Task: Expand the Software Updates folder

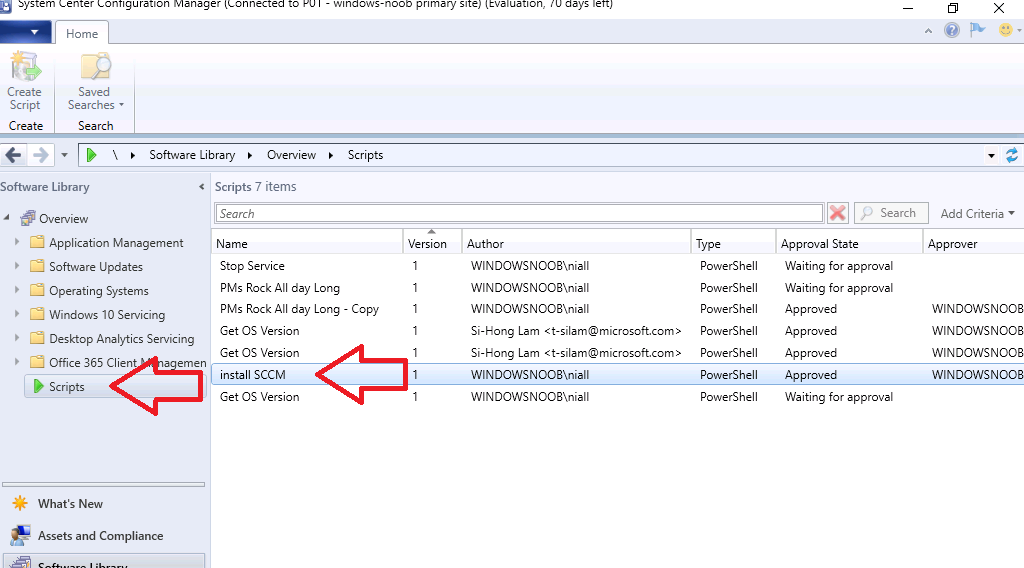Action: [17, 266]
